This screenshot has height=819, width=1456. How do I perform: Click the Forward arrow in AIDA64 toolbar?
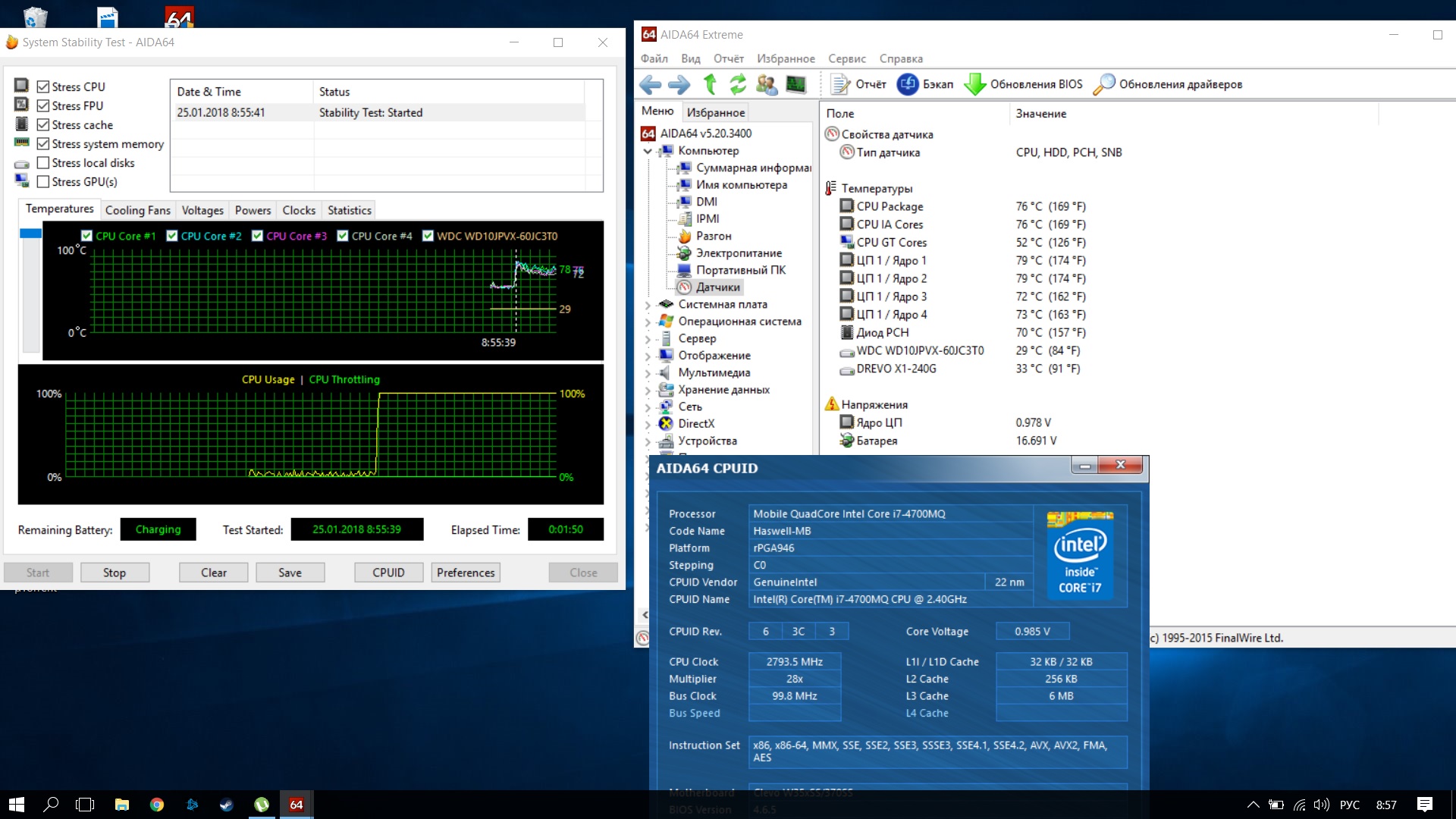coord(679,84)
